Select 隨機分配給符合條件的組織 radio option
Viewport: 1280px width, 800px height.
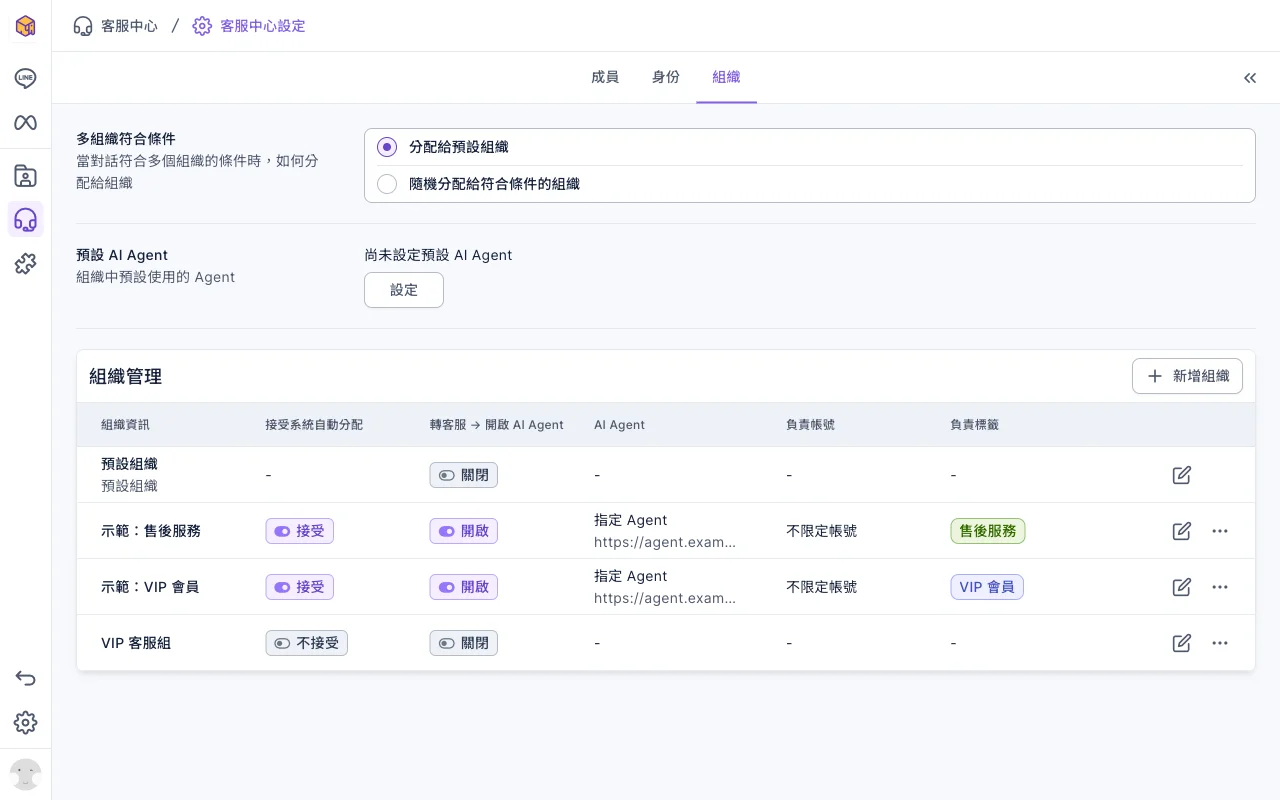click(387, 184)
